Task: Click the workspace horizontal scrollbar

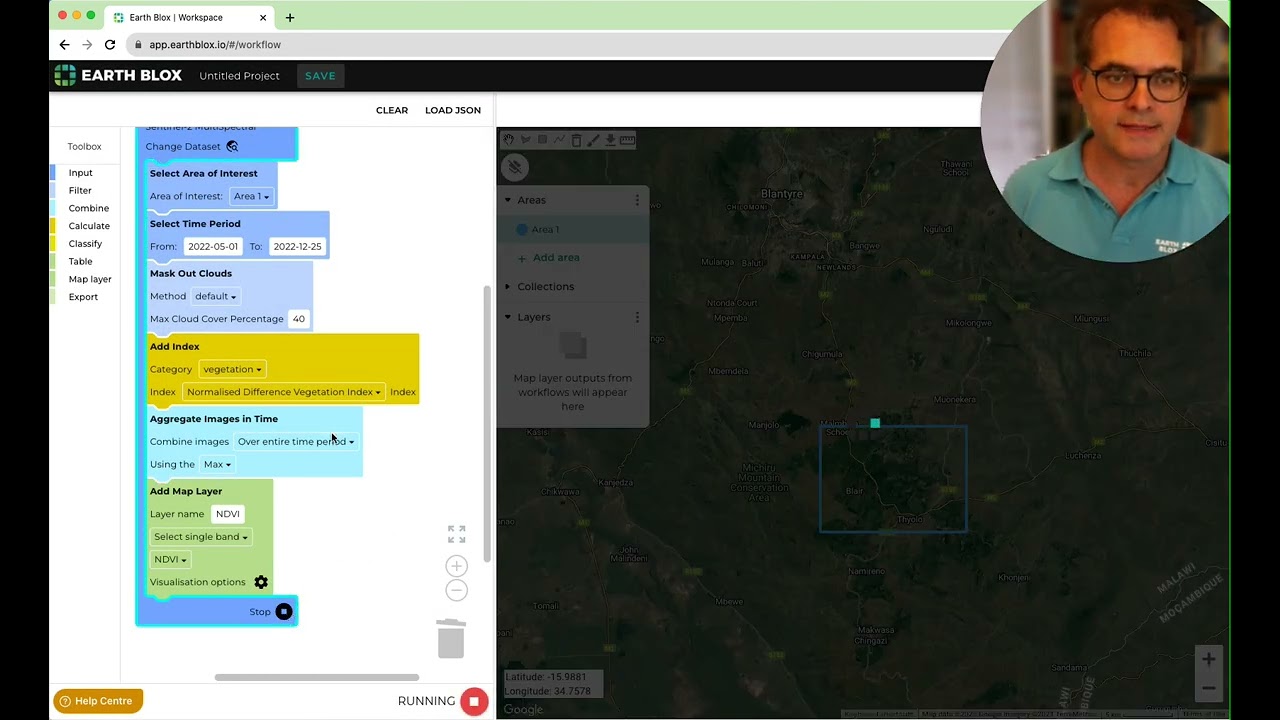Action: pyautogui.click(x=317, y=677)
